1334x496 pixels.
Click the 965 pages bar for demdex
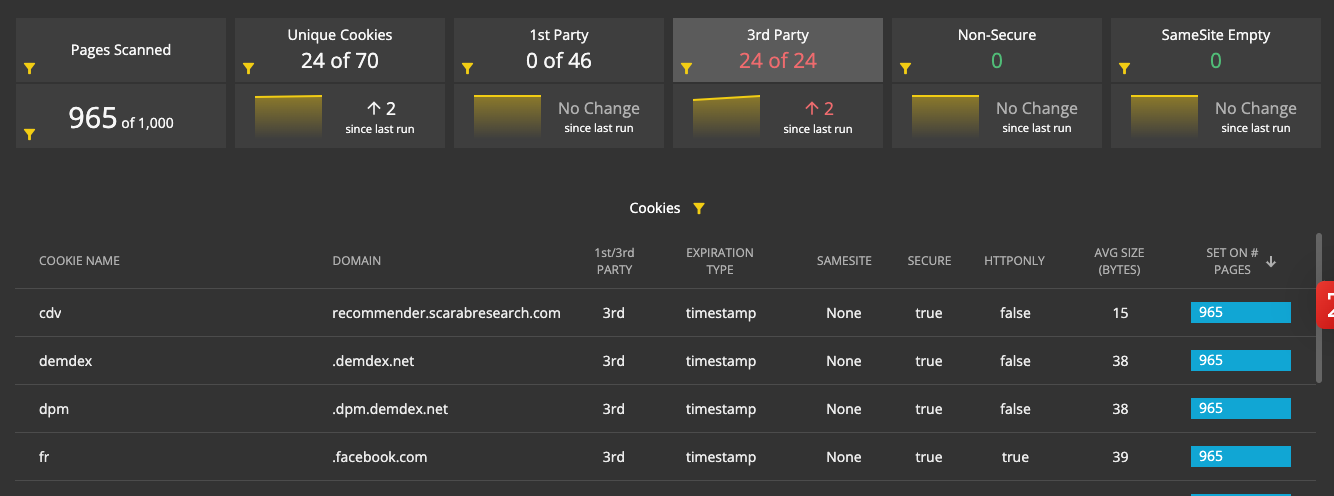tap(1240, 361)
